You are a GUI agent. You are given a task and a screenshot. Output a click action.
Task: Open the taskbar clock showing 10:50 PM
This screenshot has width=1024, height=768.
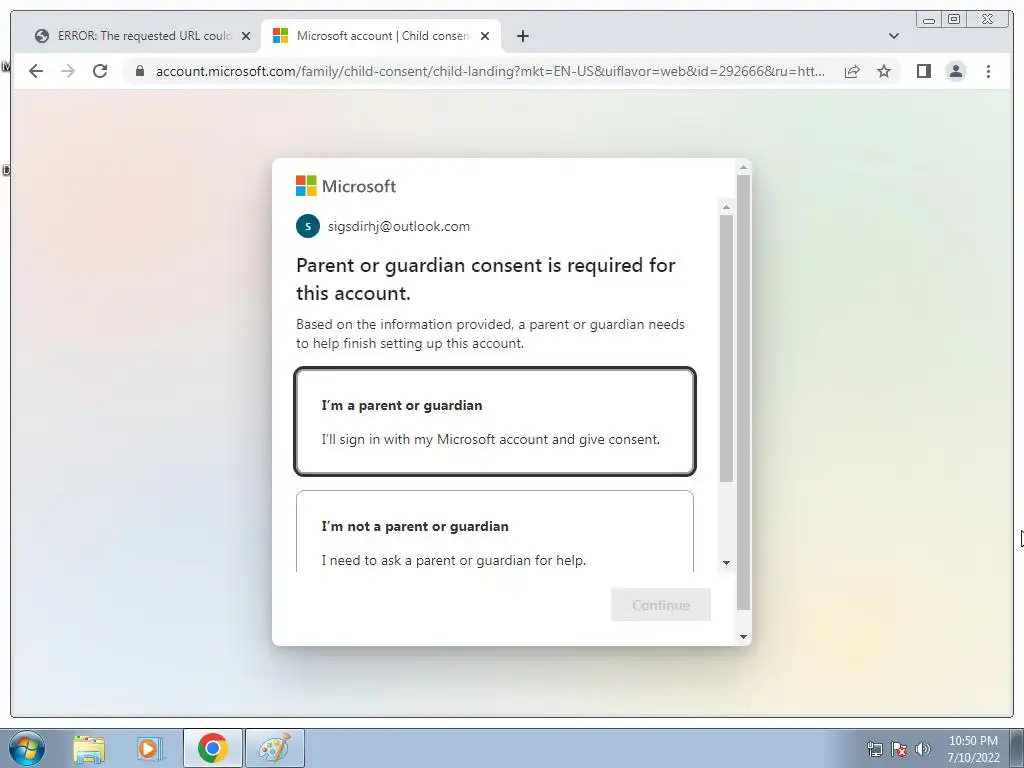coord(973,749)
